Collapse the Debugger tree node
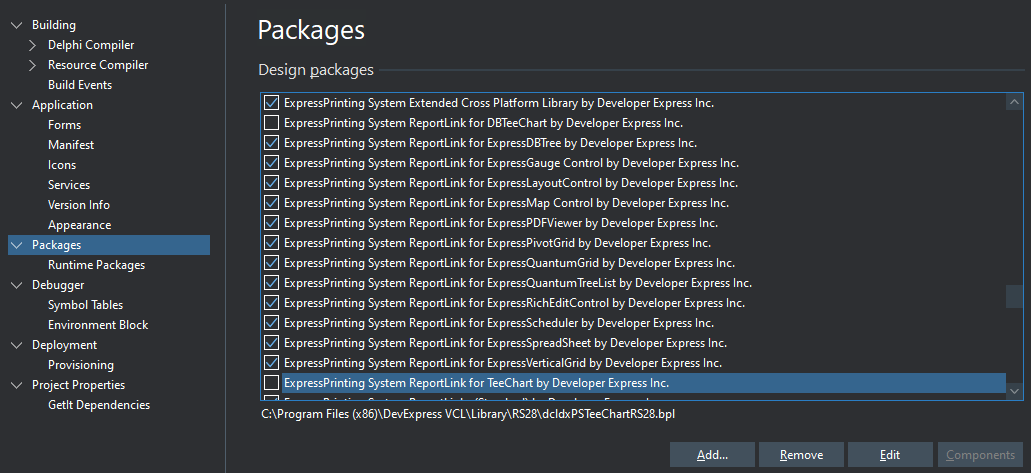This screenshot has height=473, width=1031. click(17, 286)
